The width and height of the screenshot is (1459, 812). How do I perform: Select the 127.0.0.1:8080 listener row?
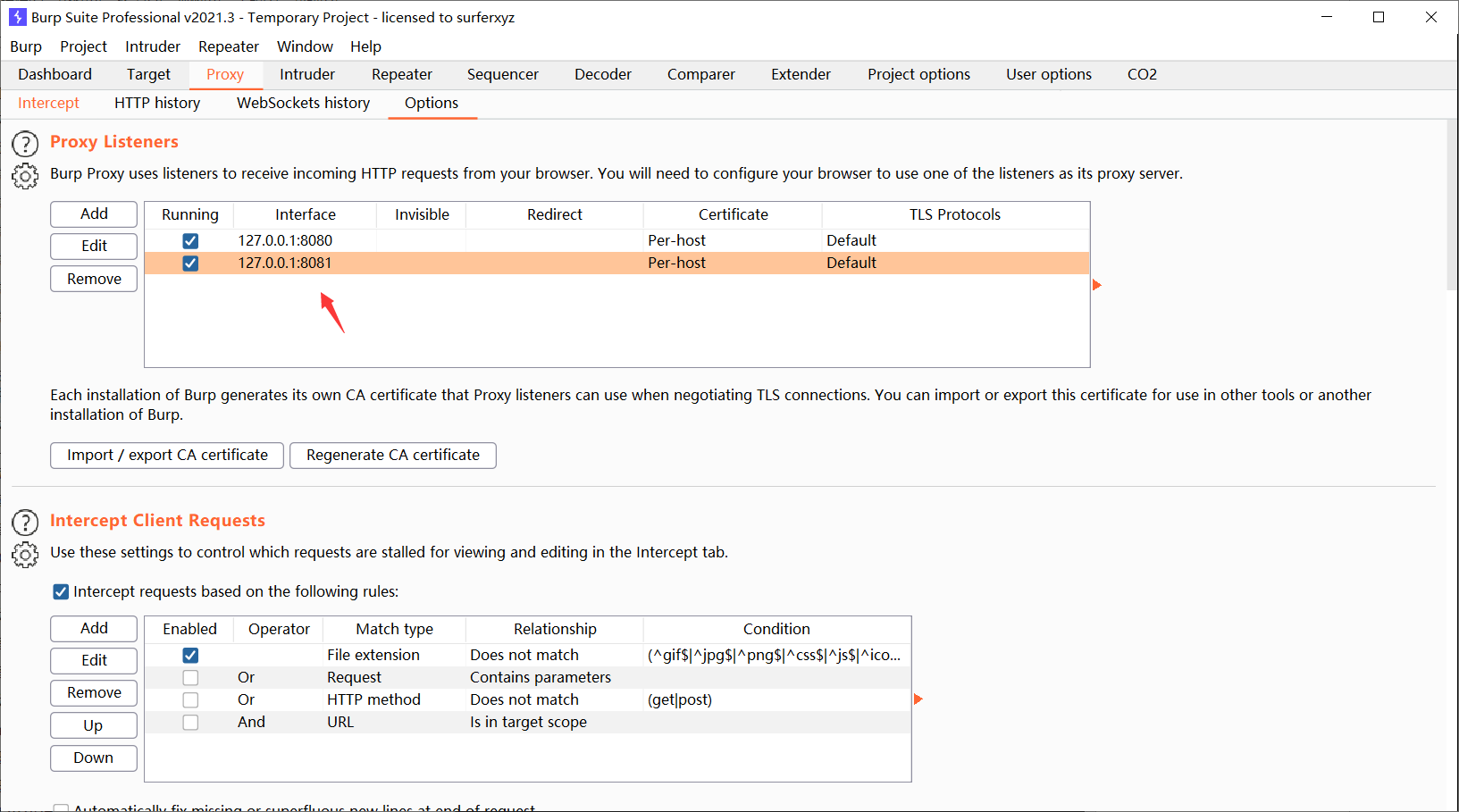click(x=616, y=240)
